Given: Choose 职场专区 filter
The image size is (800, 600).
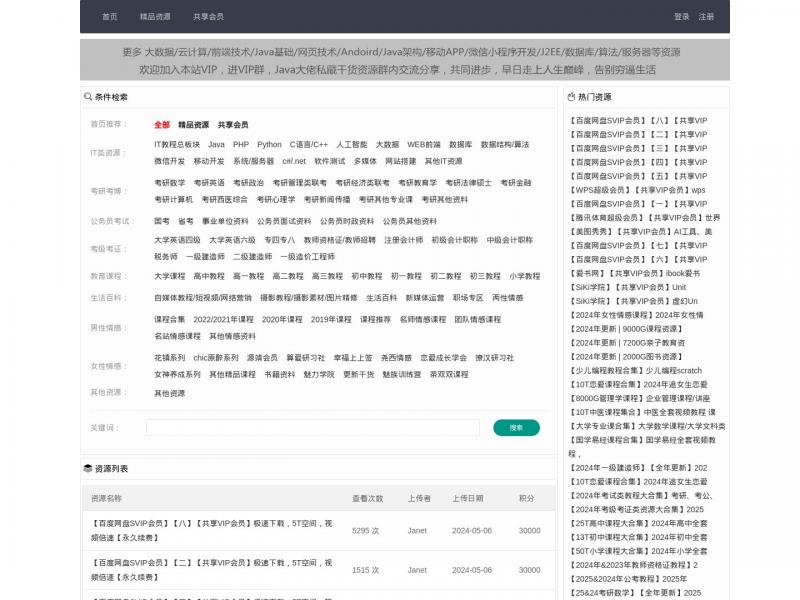Looking at the screenshot, I should tap(468, 298).
